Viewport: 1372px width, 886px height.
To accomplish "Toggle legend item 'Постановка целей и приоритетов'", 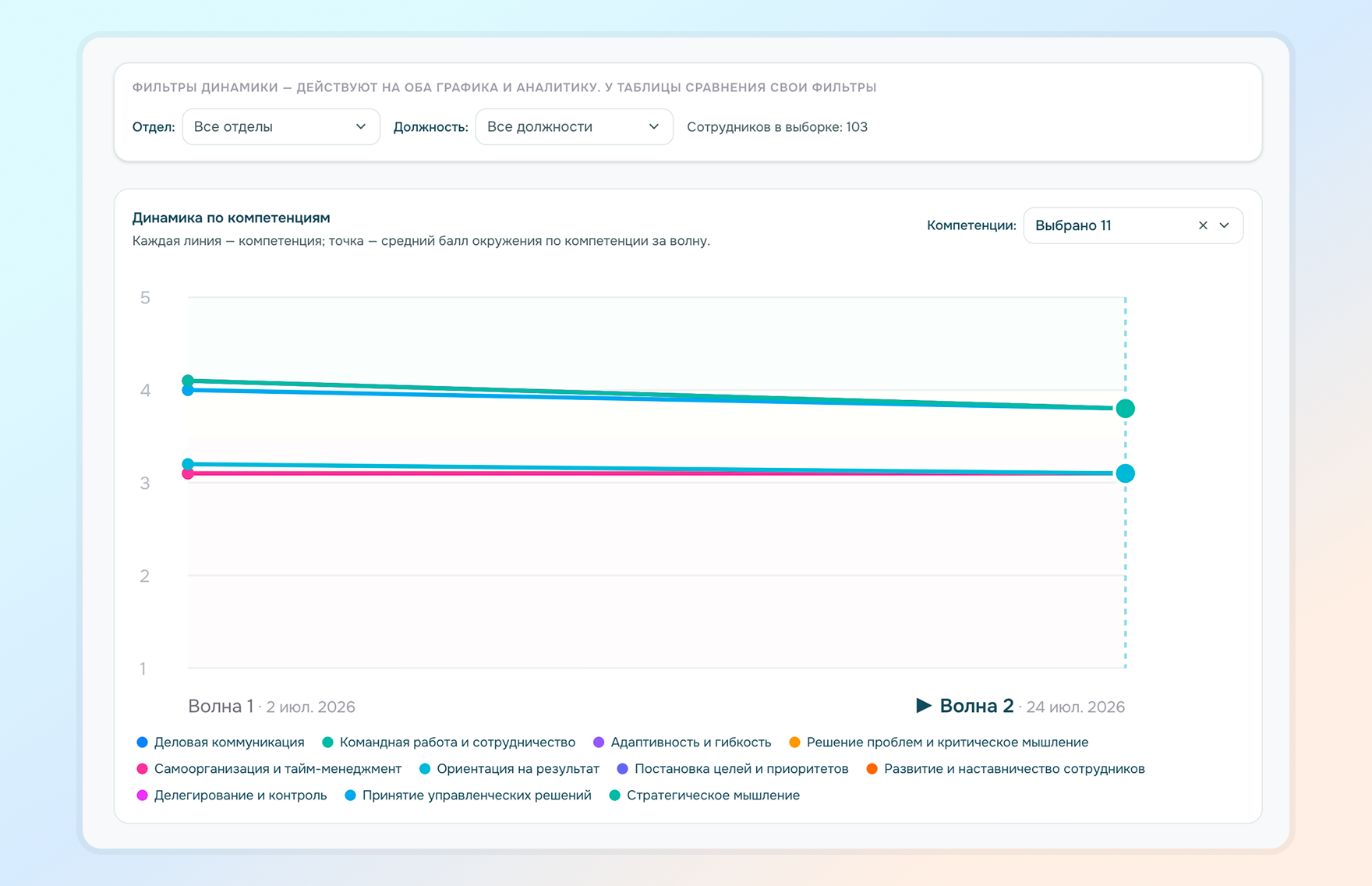I will [x=733, y=768].
